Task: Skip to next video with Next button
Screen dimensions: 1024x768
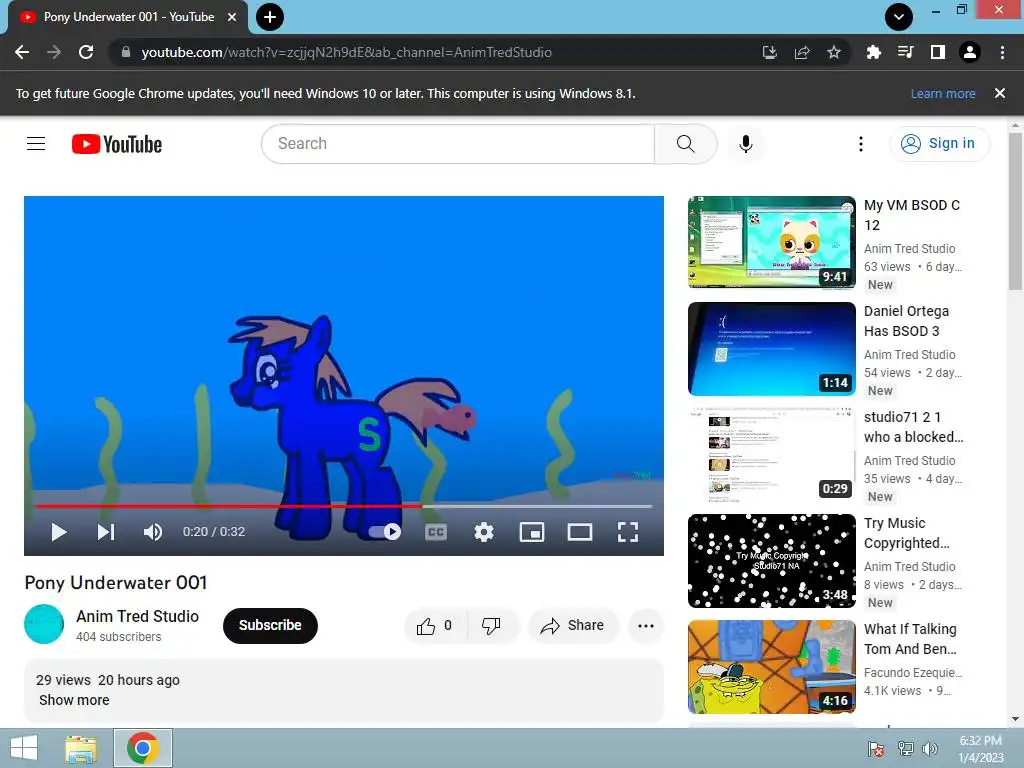Action: tap(106, 532)
